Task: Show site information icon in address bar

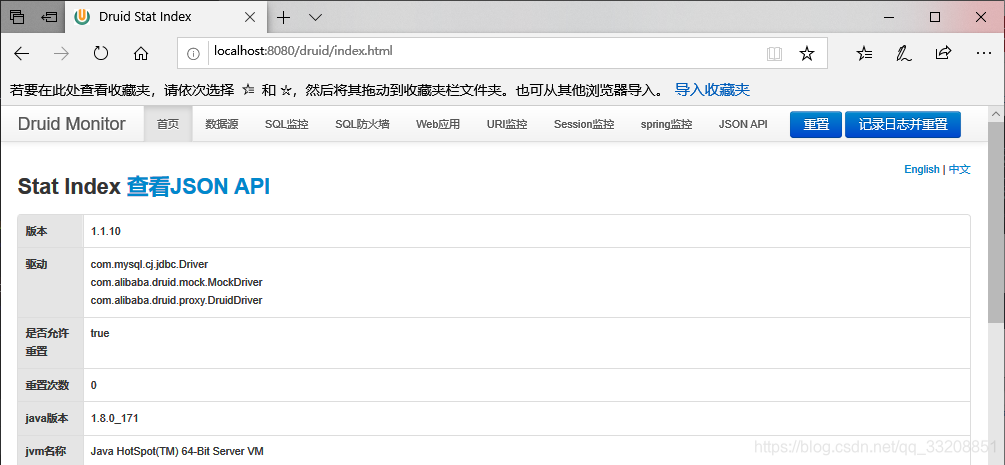Action: pyautogui.click(x=193, y=53)
